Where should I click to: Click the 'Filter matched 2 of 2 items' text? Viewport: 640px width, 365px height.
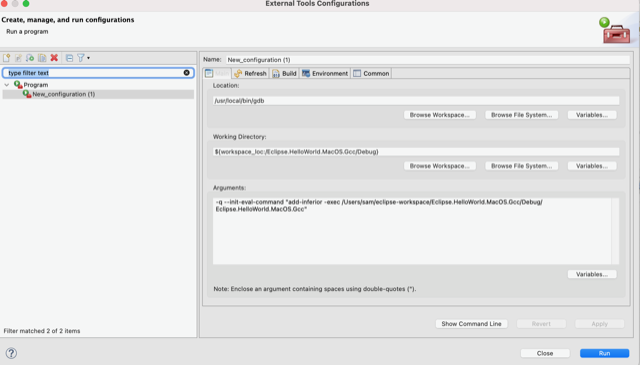point(42,331)
